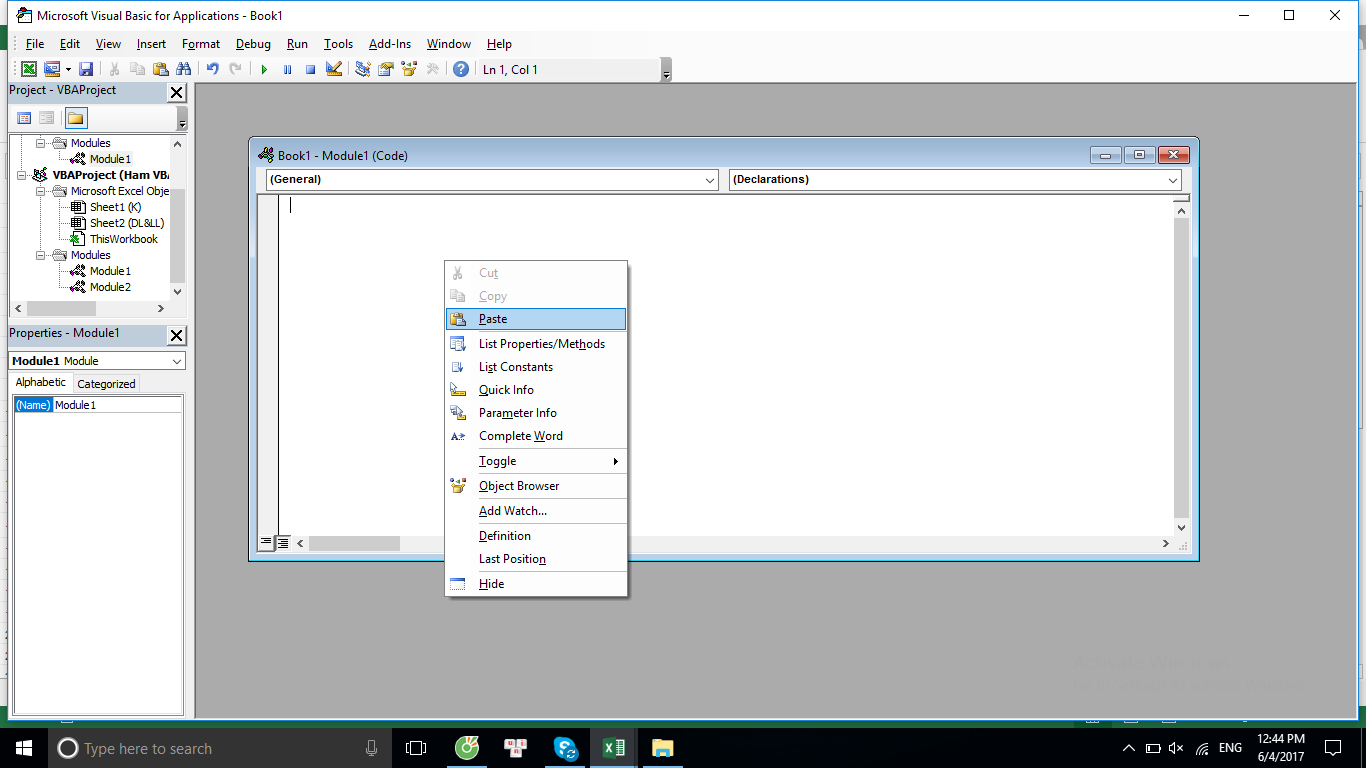Collapse the Microsoft Excel Objects folder
The width and height of the screenshot is (1366, 768).
tap(41, 191)
